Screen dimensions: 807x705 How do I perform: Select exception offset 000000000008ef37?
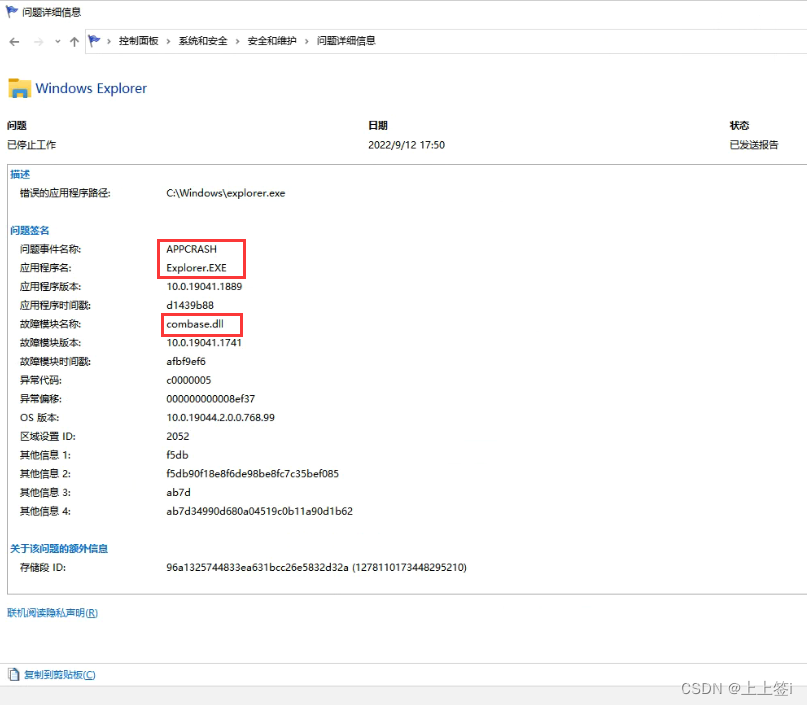210,399
